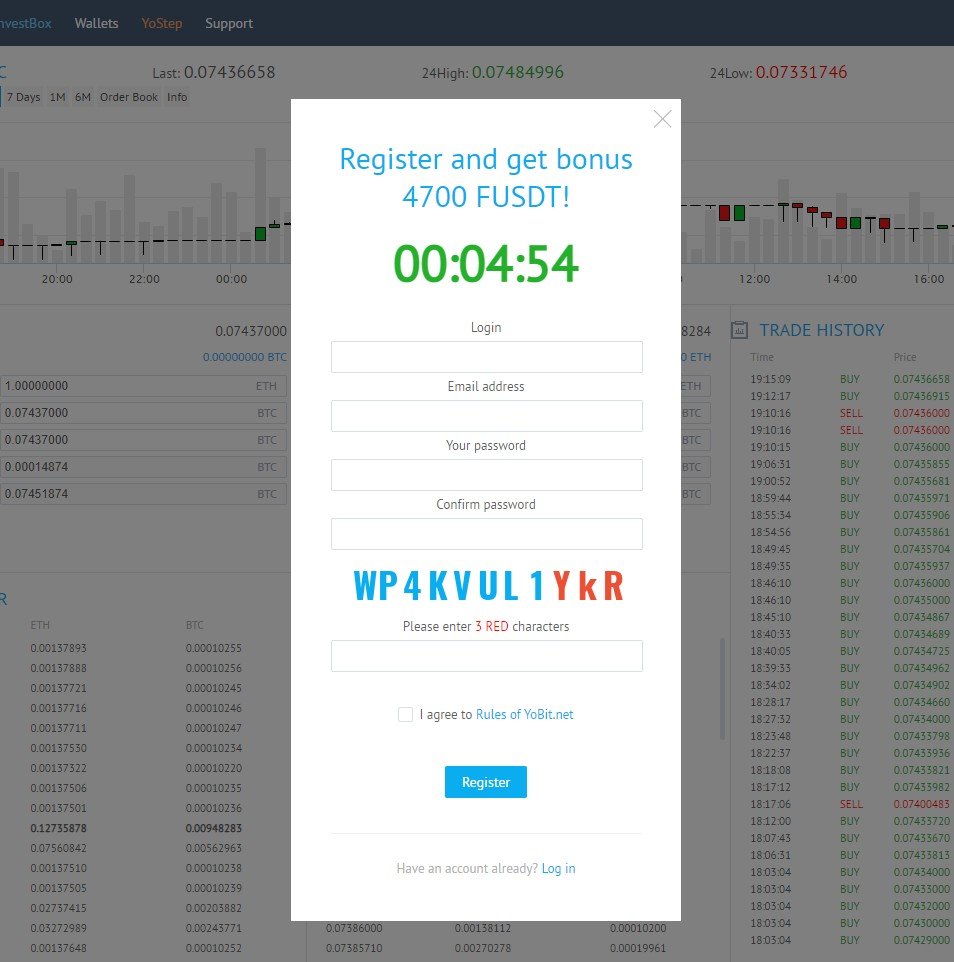Image resolution: width=954 pixels, height=962 pixels.
Task: Click the 24High value 0.07484996
Action: tap(518, 72)
